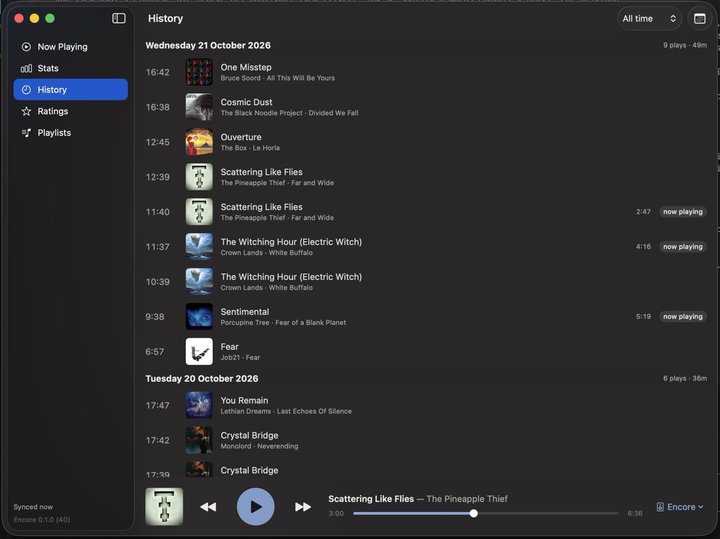The width and height of the screenshot is (720, 539).
Task: Go to the Ratings section
Action: [x=71, y=111]
